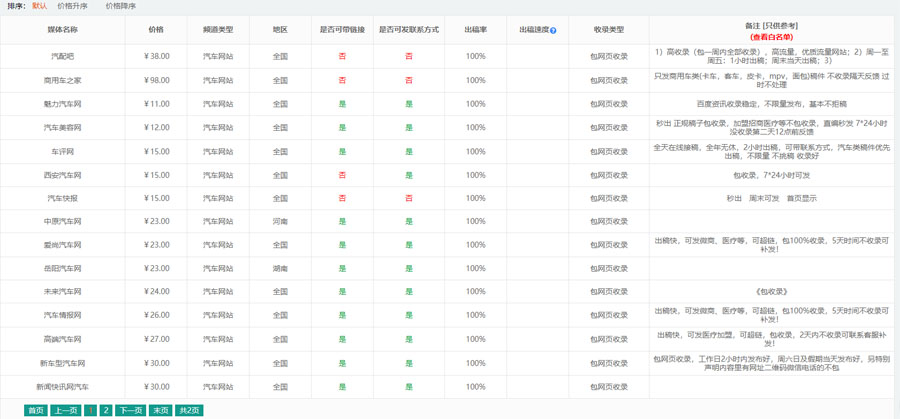Sort by 价格降序 descending price

tap(120, 6)
